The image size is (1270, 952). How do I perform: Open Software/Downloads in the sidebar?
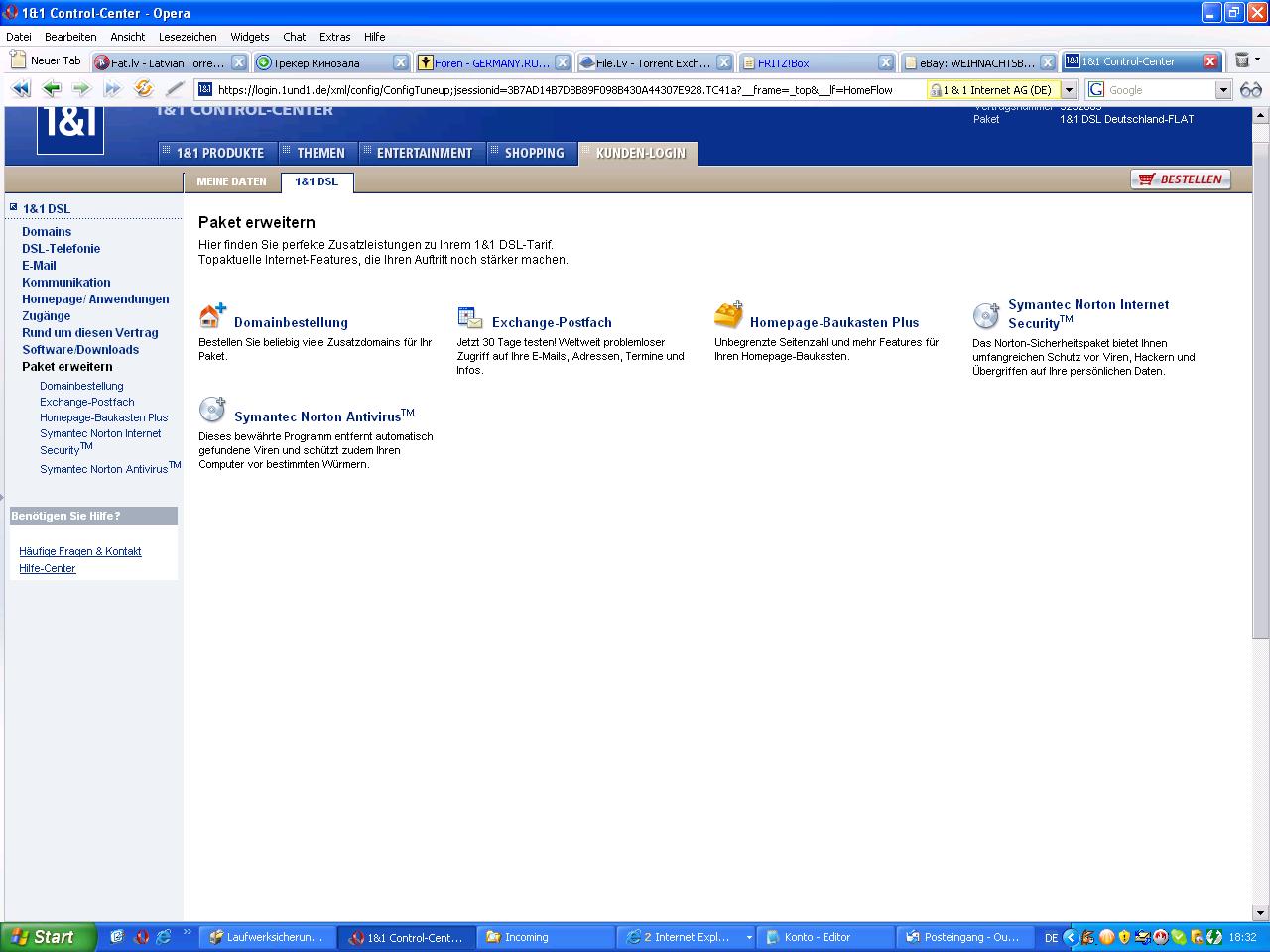(80, 350)
